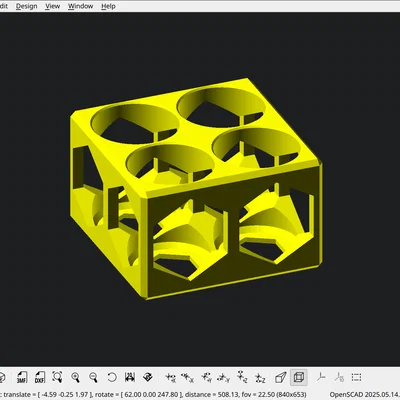Zoom in on the 3D viewport
Viewport: 400px width, 400px height.
(x=76, y=377)
